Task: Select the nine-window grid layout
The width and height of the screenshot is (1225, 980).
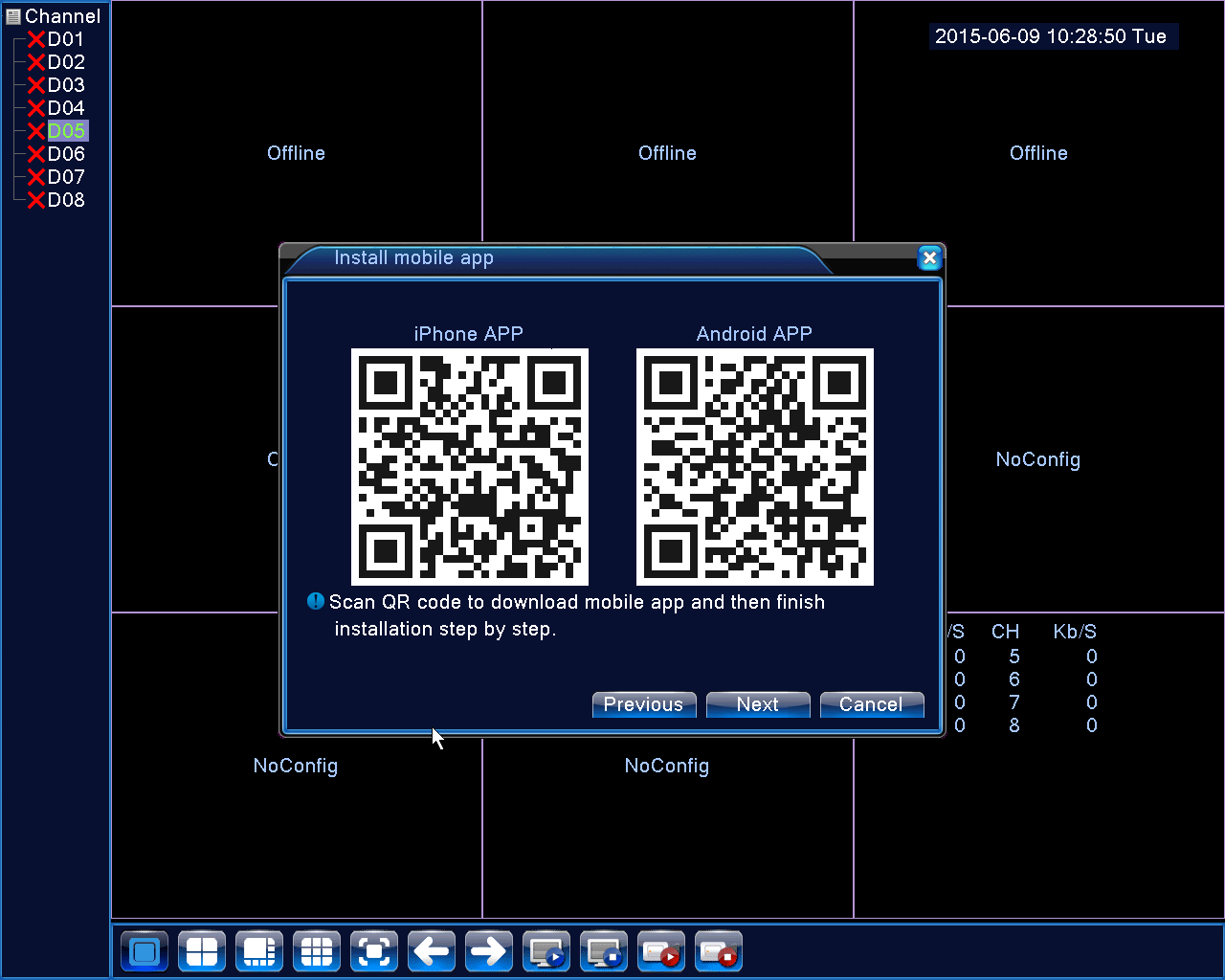Action: point(317,952)
